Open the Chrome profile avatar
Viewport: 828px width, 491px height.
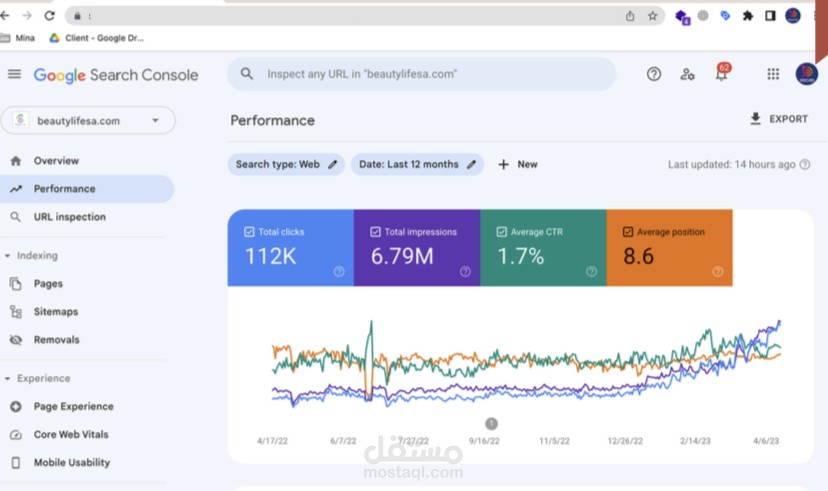(x=793, y=16)
